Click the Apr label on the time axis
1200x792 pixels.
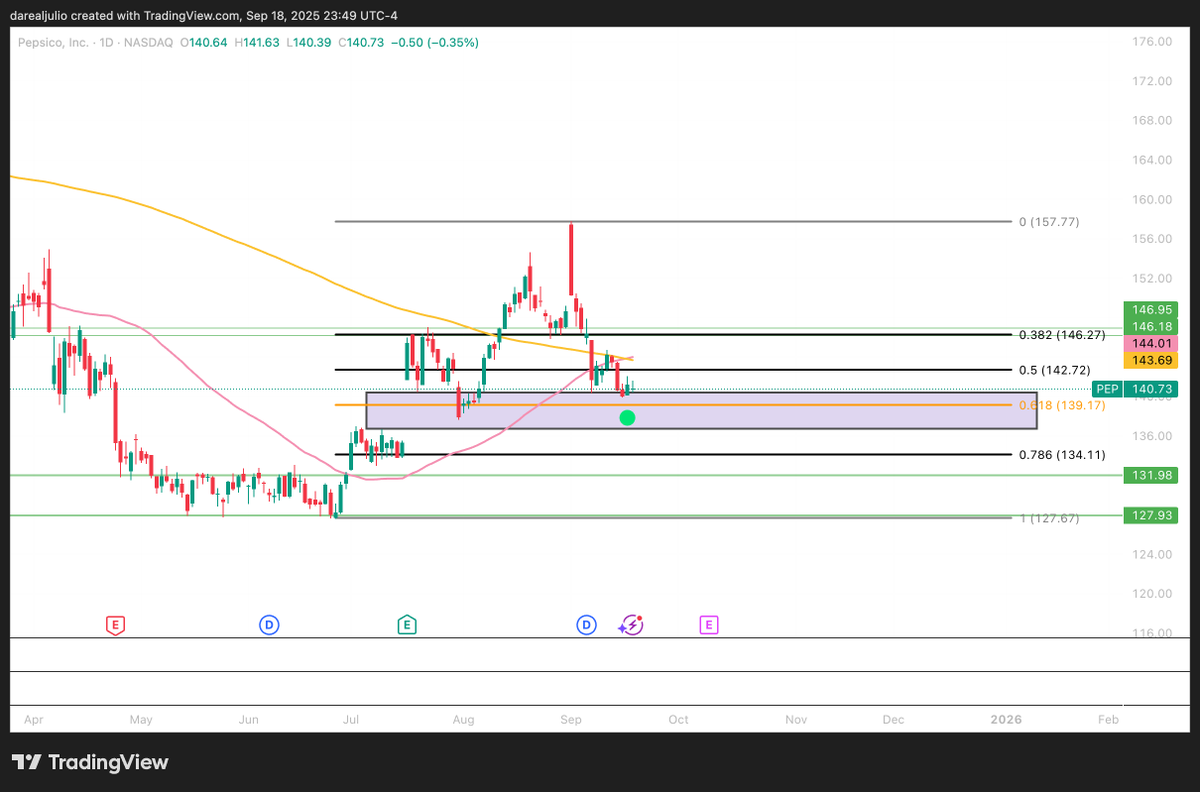click(x=33, y=719)
